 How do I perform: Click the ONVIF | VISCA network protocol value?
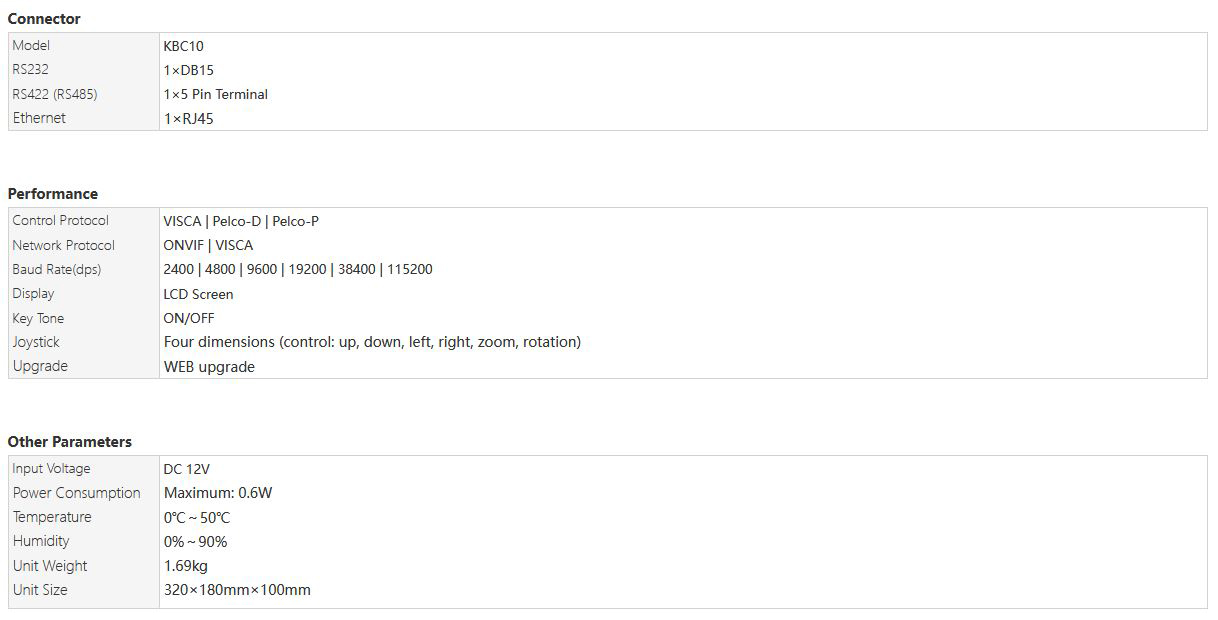(x=208, y=246)
